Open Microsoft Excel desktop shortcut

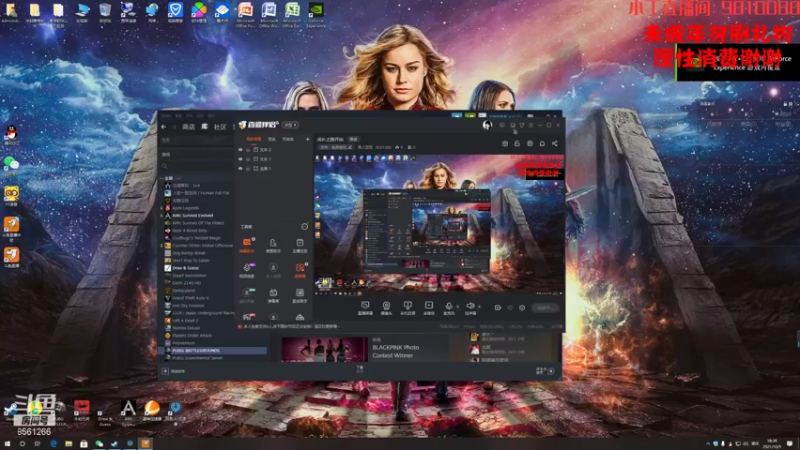pyautogui.click(x=292, y=14)
